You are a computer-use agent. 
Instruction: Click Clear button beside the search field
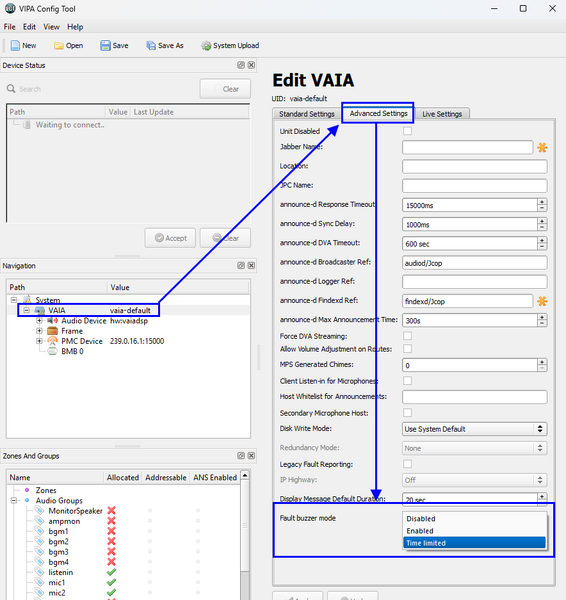pos(225,89)
